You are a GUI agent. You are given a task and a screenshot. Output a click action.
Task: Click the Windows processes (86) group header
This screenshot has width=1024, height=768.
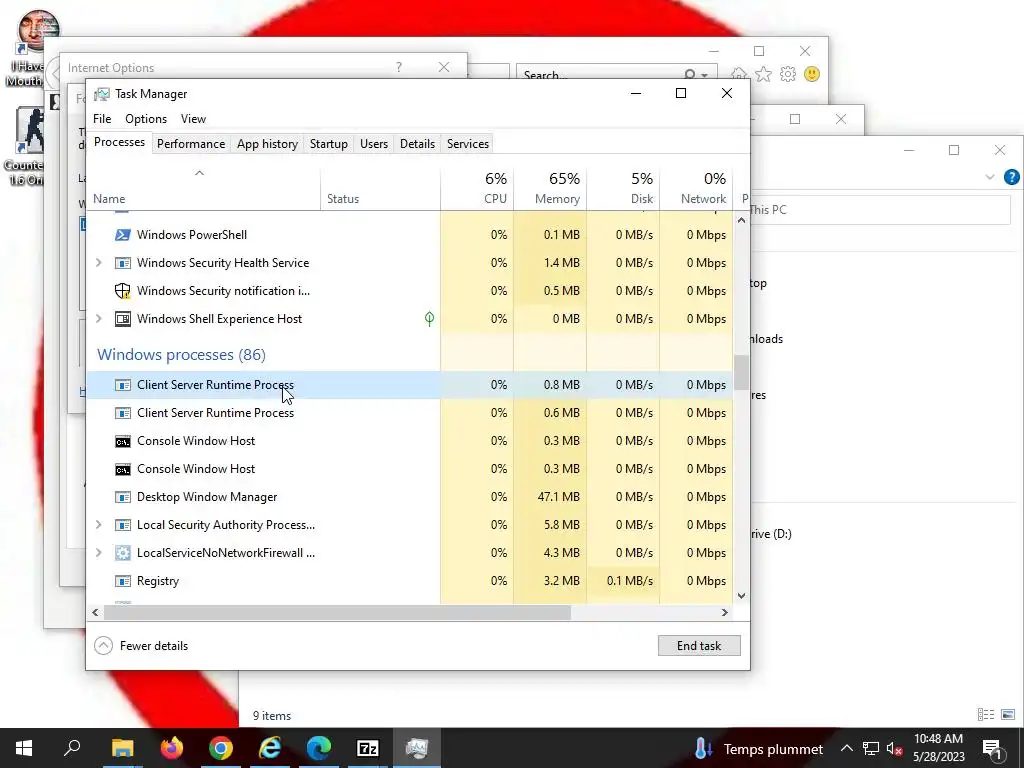(x=182, y=355)
